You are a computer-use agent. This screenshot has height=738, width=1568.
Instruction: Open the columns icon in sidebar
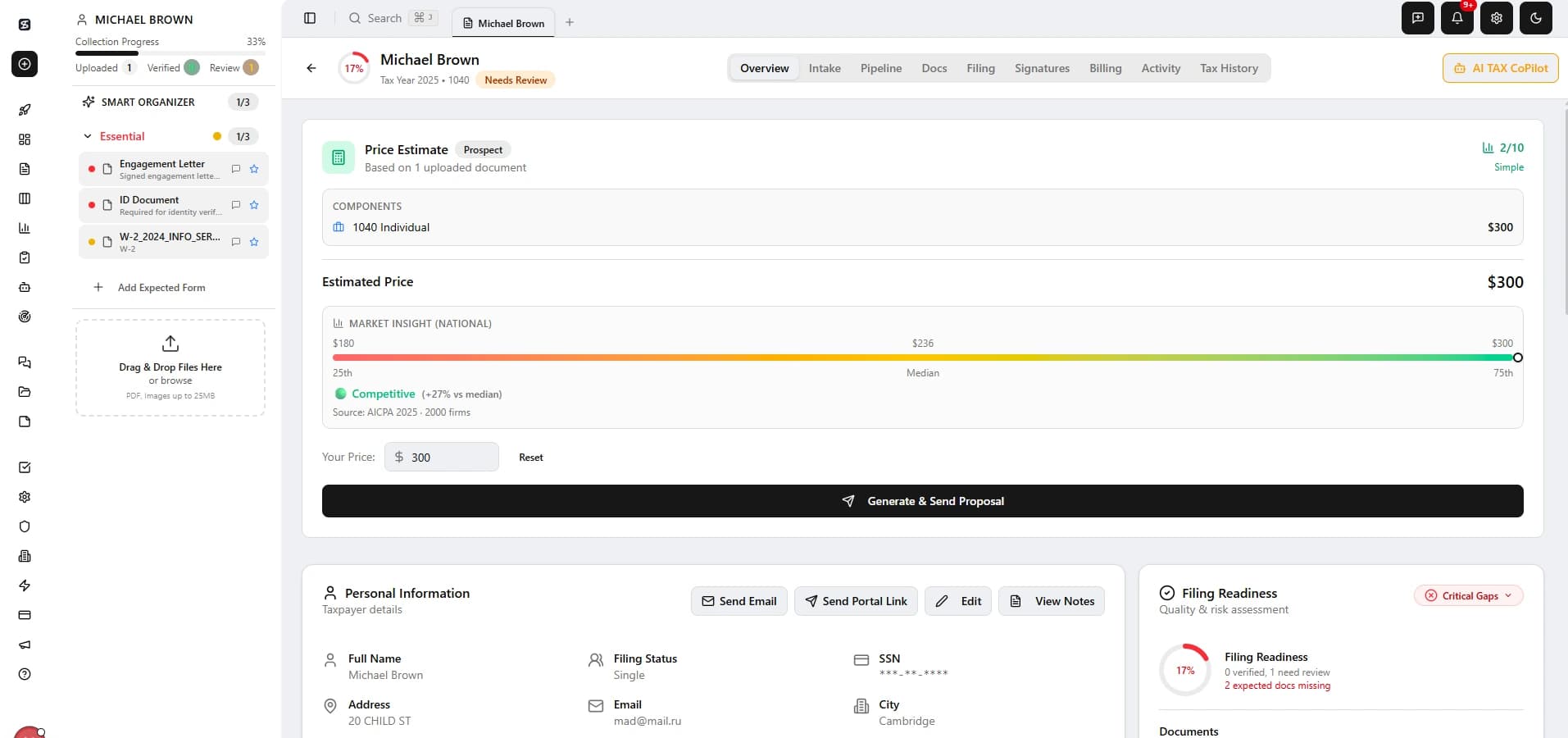coord(25,198)
